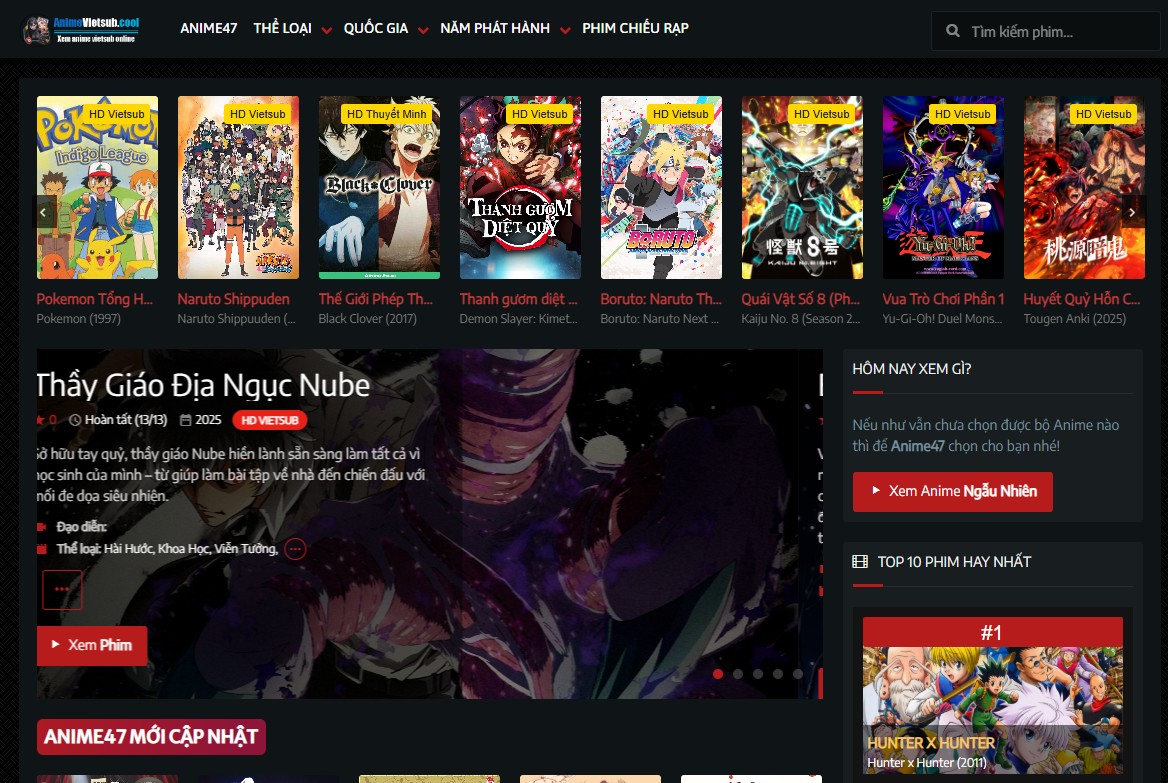
Task: Click HÔM NAY XEM GÌ? heading
Action: point(912,369)
